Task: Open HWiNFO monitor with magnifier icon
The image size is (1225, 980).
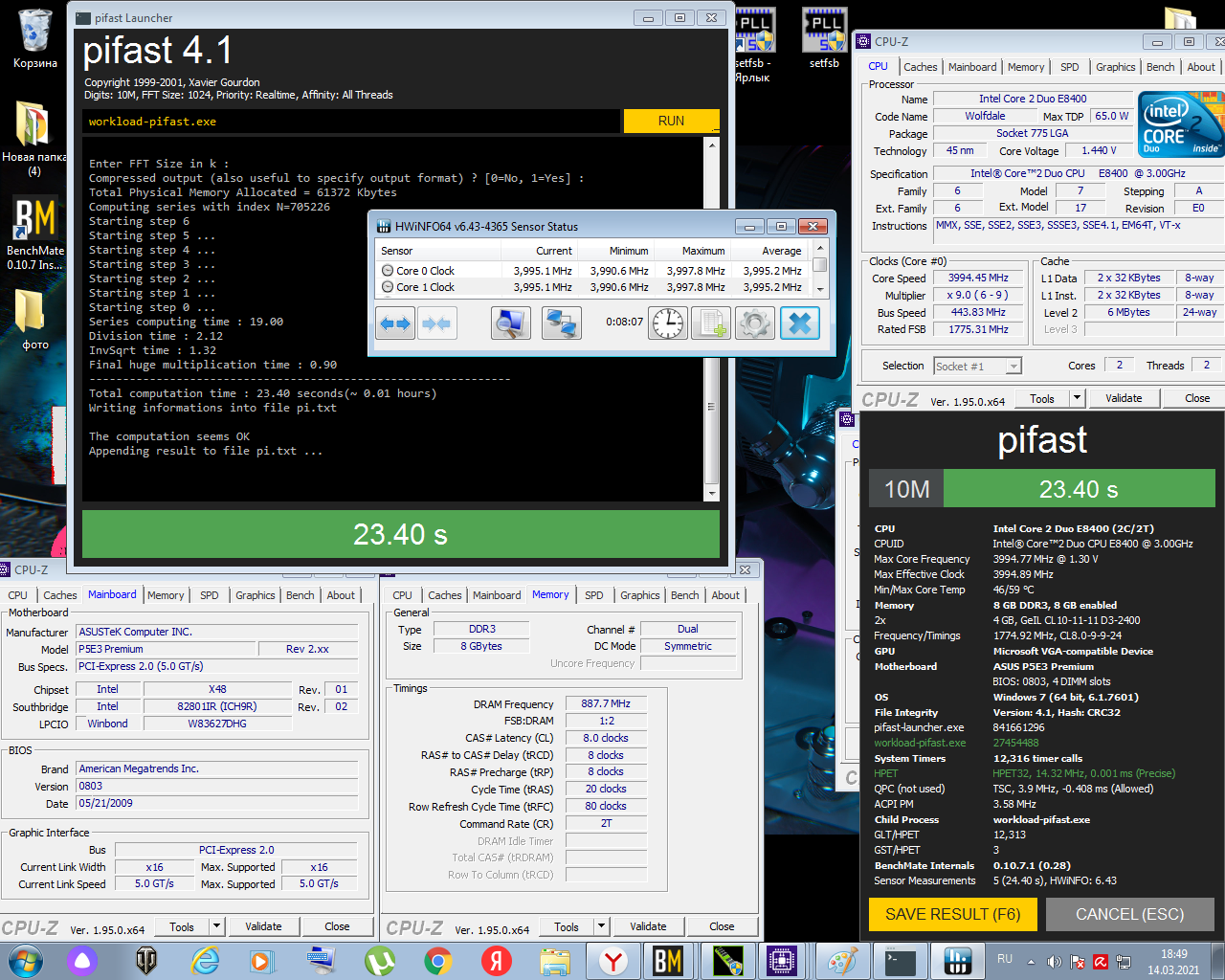Action: pyautogui.click(x=511, y=323)
